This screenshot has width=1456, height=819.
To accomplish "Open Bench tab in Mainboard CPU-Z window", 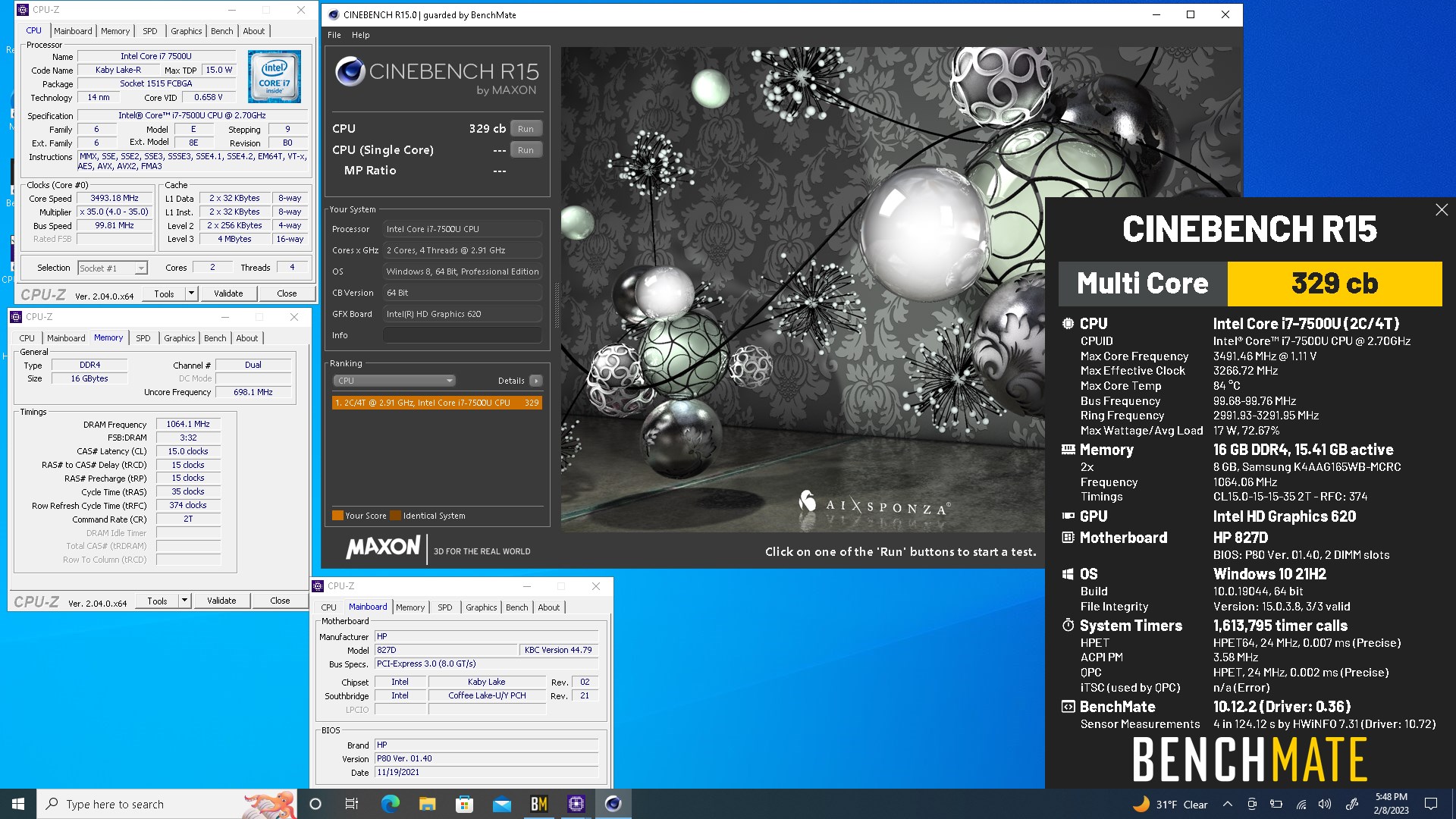I will [516, 607].
